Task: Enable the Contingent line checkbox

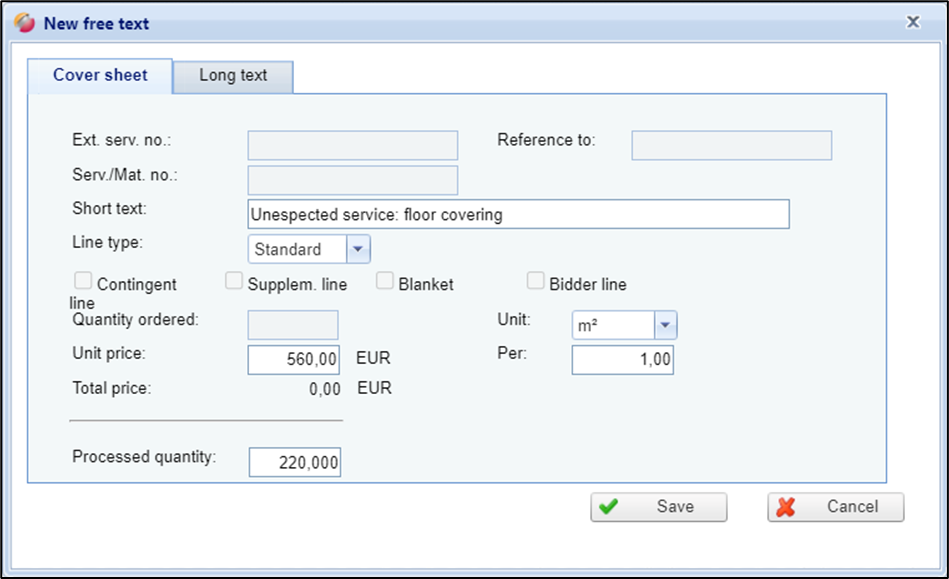Action: coord(83,282)
